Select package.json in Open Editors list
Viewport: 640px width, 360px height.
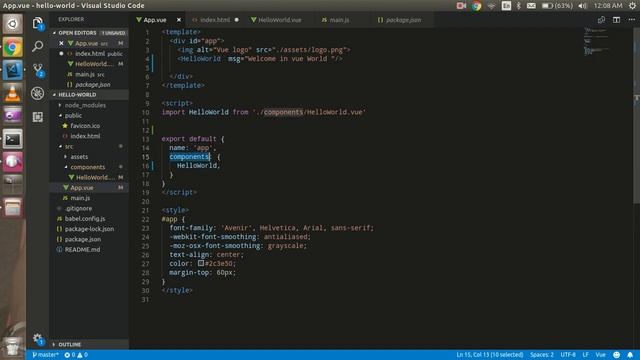coord(93,84)
